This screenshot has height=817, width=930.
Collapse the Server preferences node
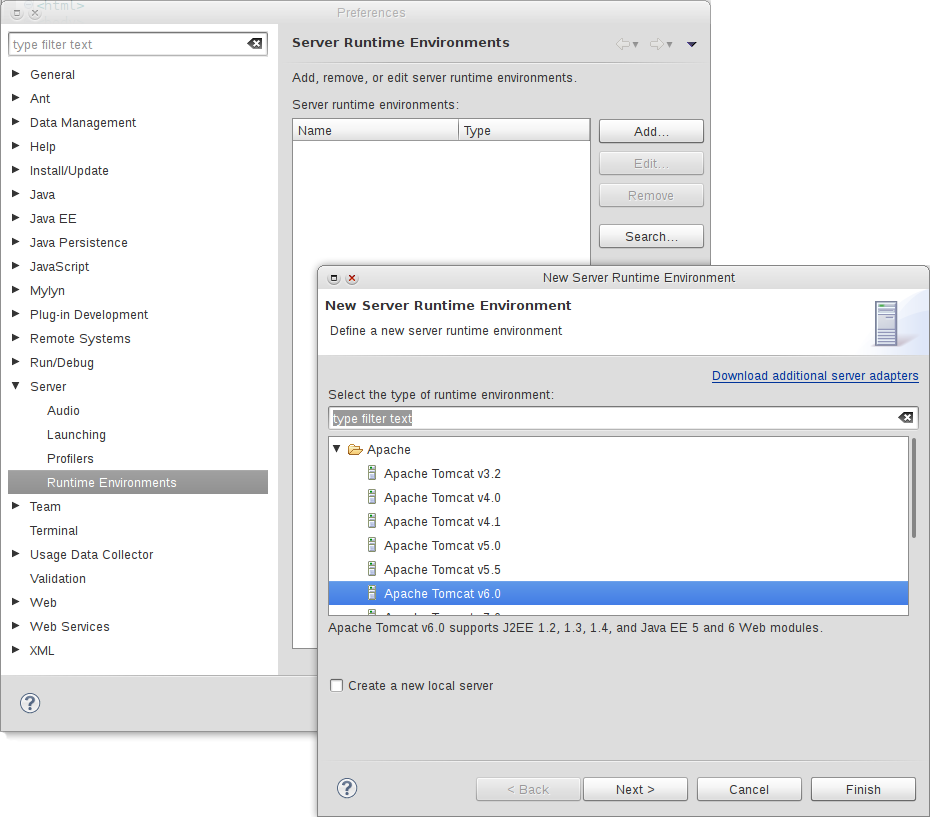pos(15,386)
